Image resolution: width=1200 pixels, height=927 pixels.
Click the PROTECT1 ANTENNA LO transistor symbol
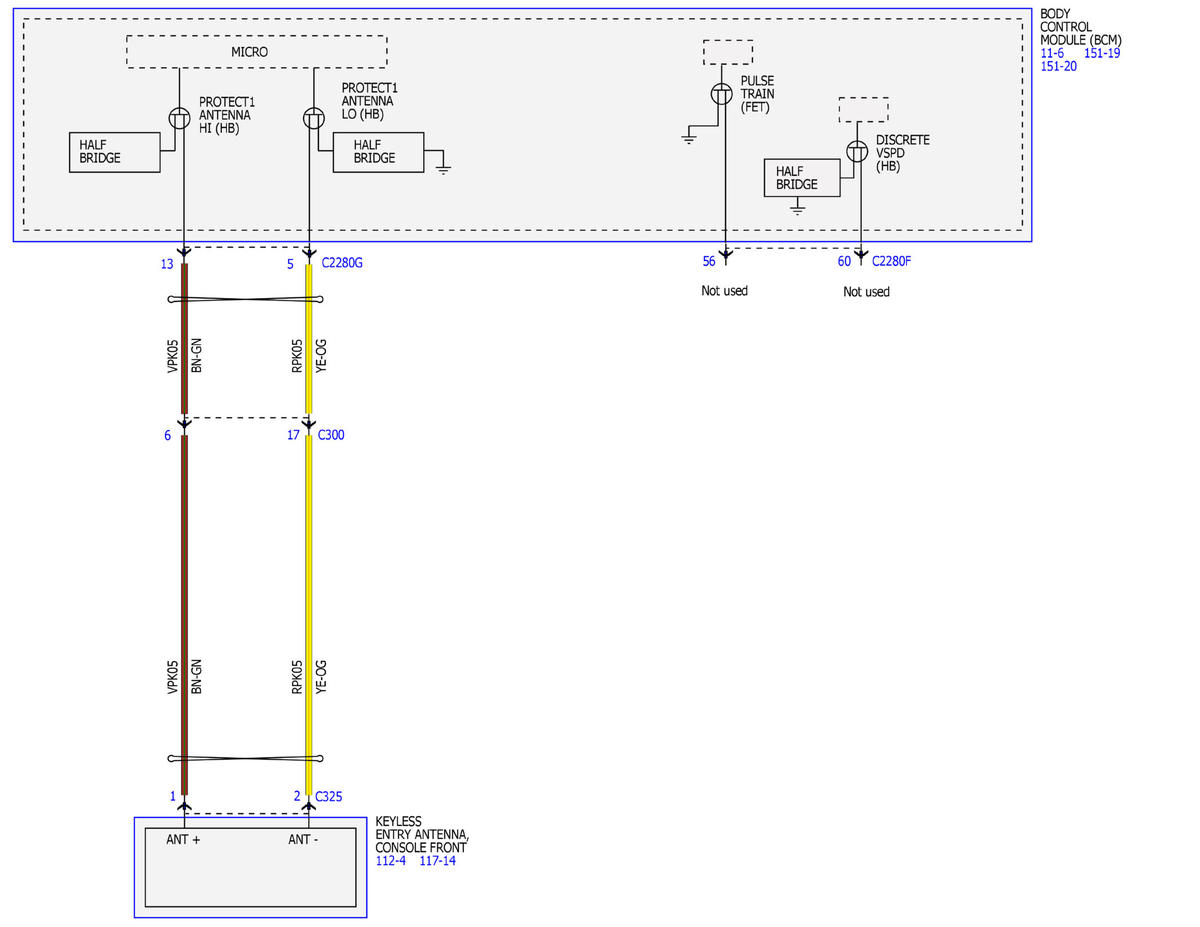point(314,119)
